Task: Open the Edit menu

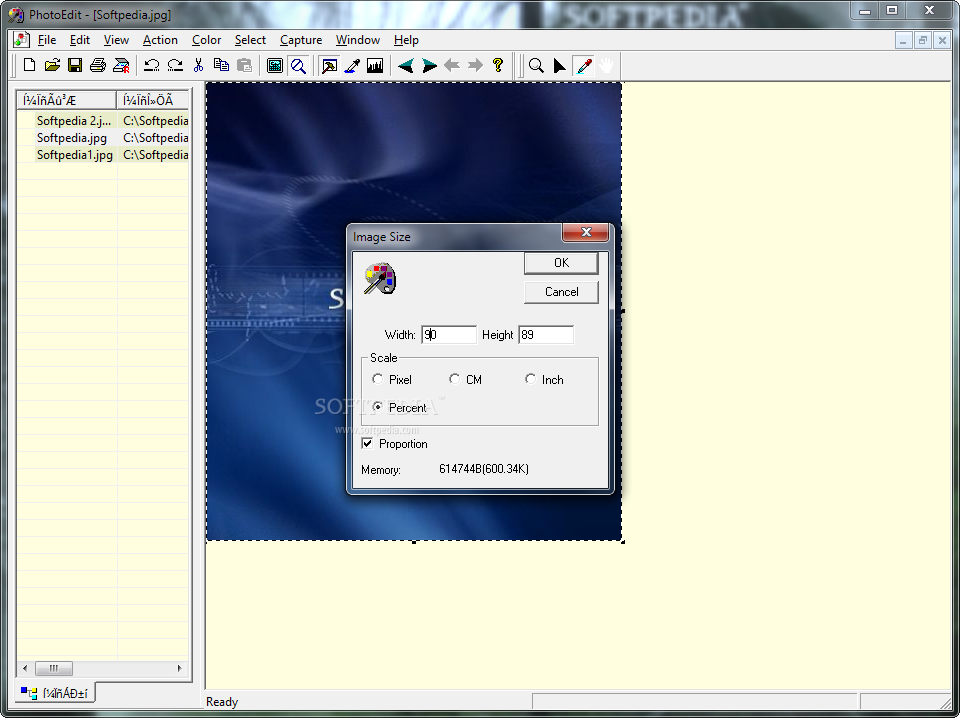Action: (80, 40)
